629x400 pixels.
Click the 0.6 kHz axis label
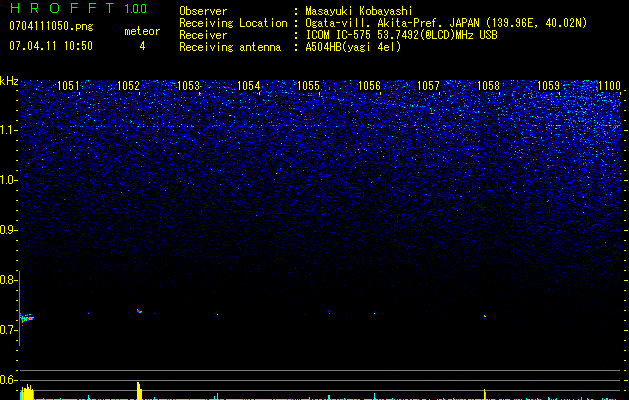click(x=8, y=380)
